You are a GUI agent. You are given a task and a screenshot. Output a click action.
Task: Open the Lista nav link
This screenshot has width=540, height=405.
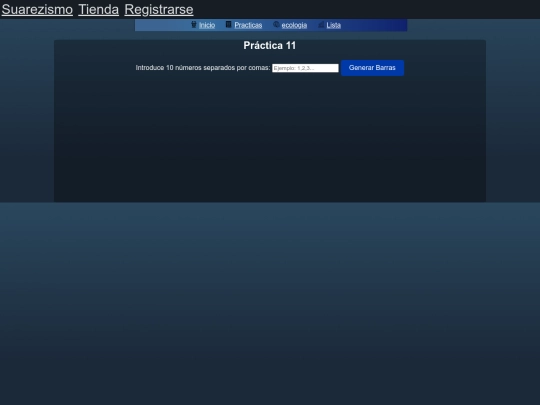[334, 25]
